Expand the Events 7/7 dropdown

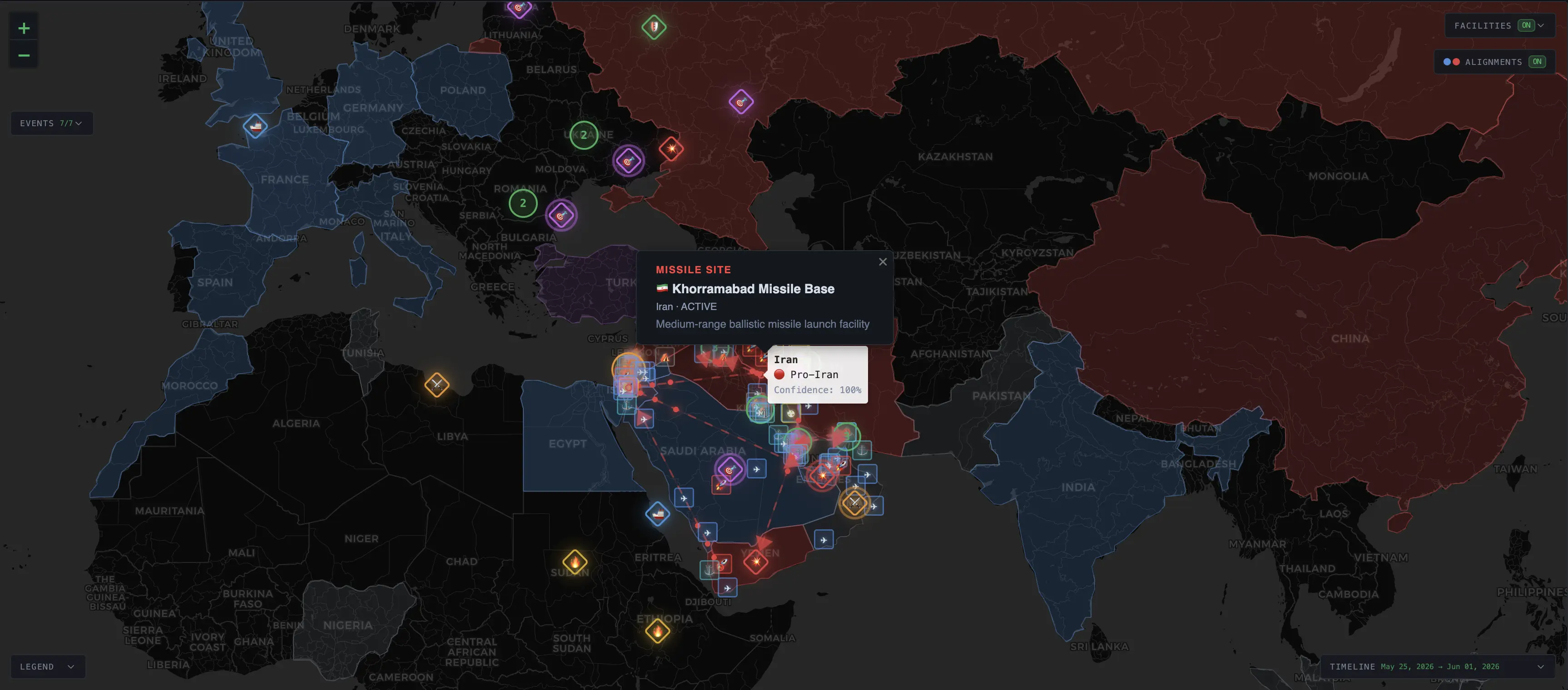click(x=52, y=123)
